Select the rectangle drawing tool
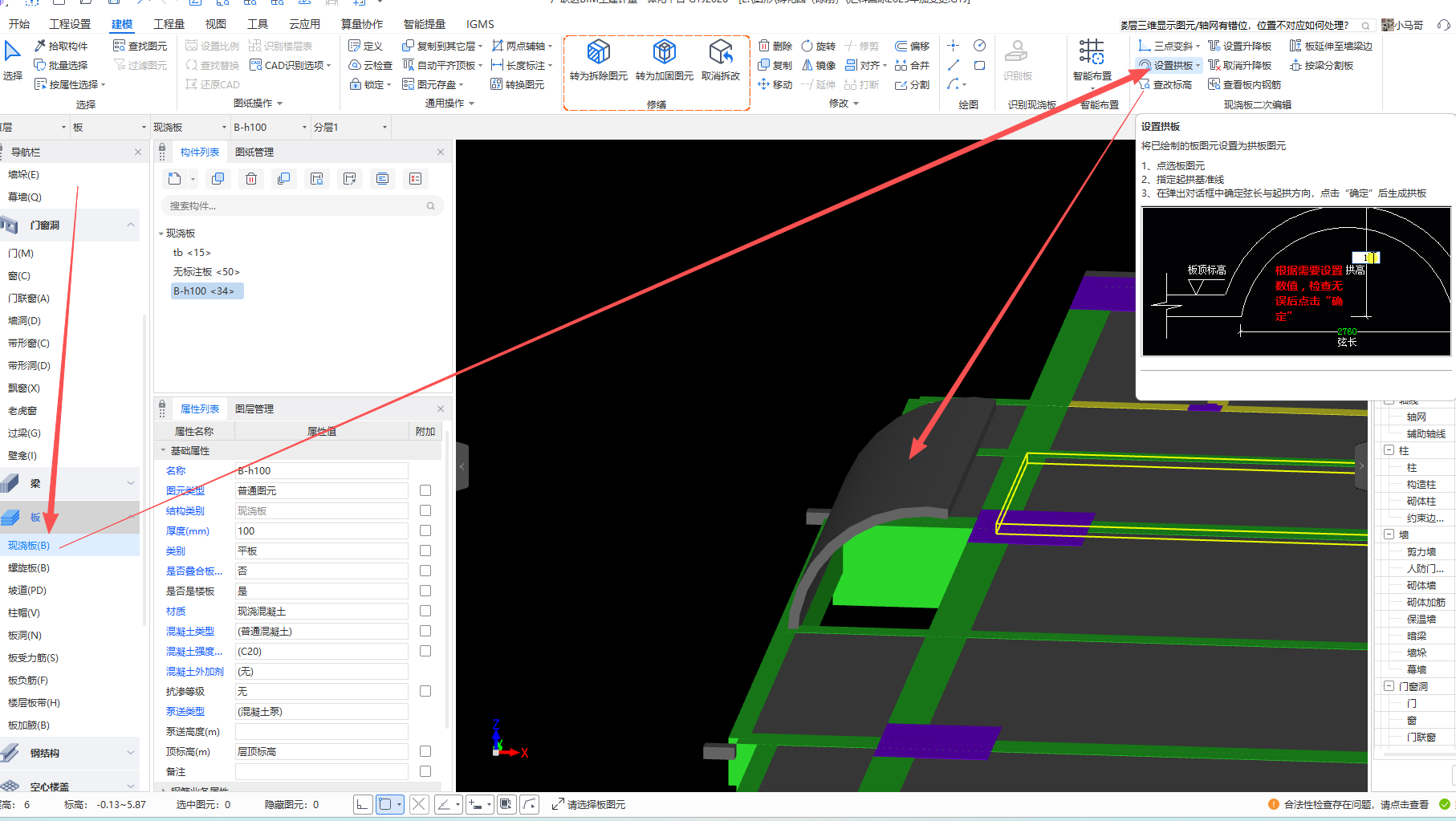Viewport: 1456px width, 821px height. 979,65
